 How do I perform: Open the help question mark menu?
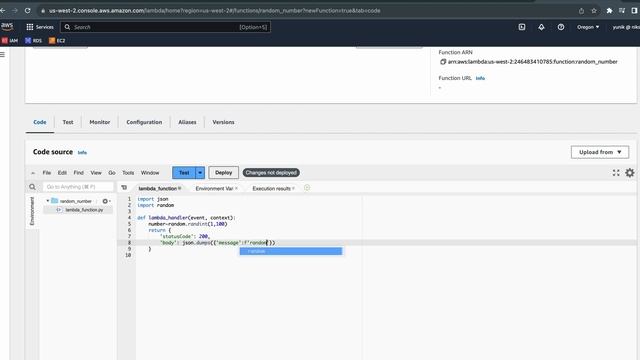coord(561,27)
